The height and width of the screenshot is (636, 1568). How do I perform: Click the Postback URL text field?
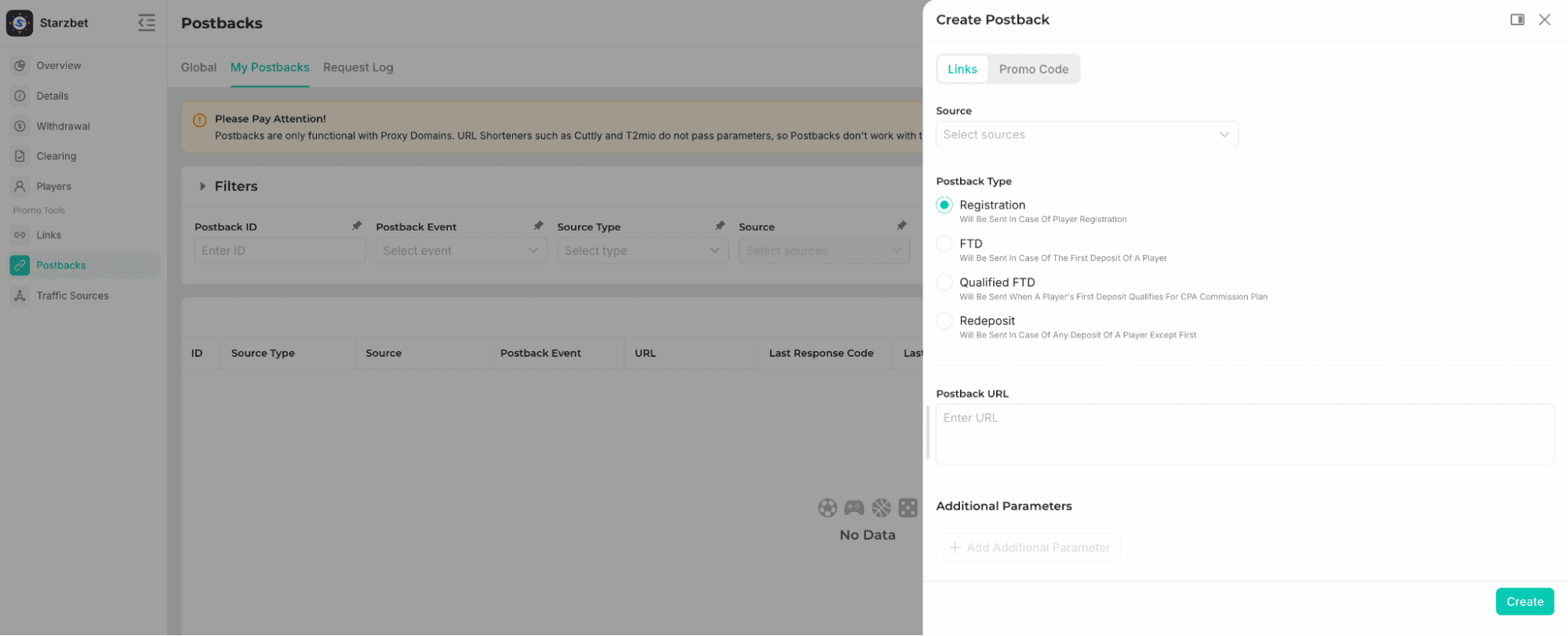pos(1244,434)
